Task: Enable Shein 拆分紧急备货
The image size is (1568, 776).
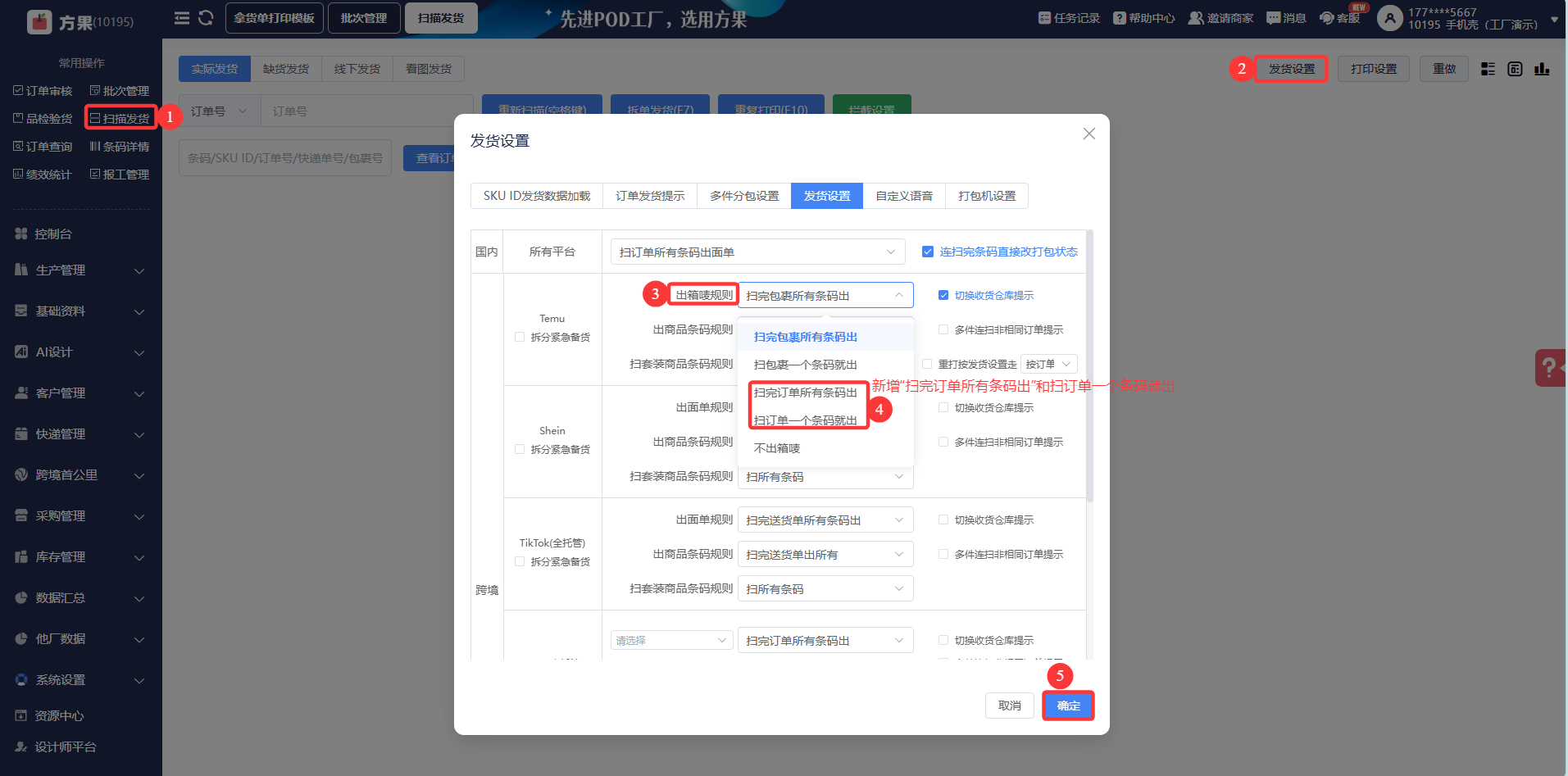Action: tap(520, 449)
